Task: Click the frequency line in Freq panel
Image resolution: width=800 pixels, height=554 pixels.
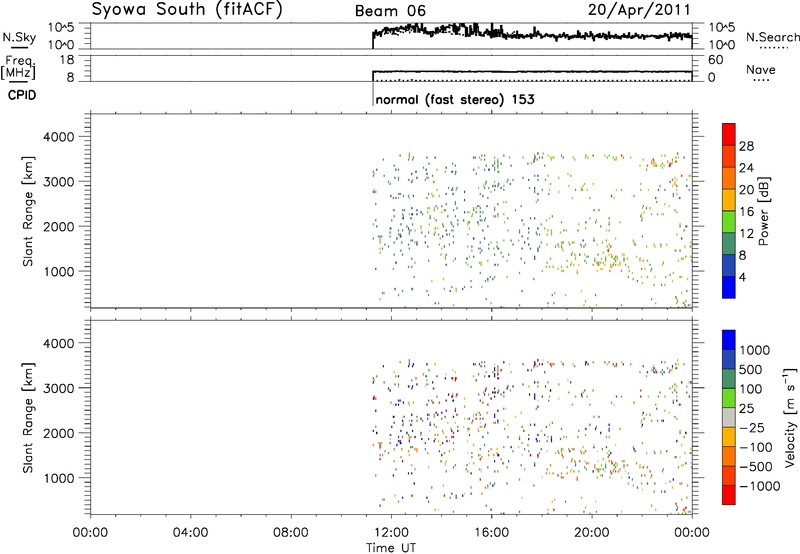Action: (x=532, y=72)
